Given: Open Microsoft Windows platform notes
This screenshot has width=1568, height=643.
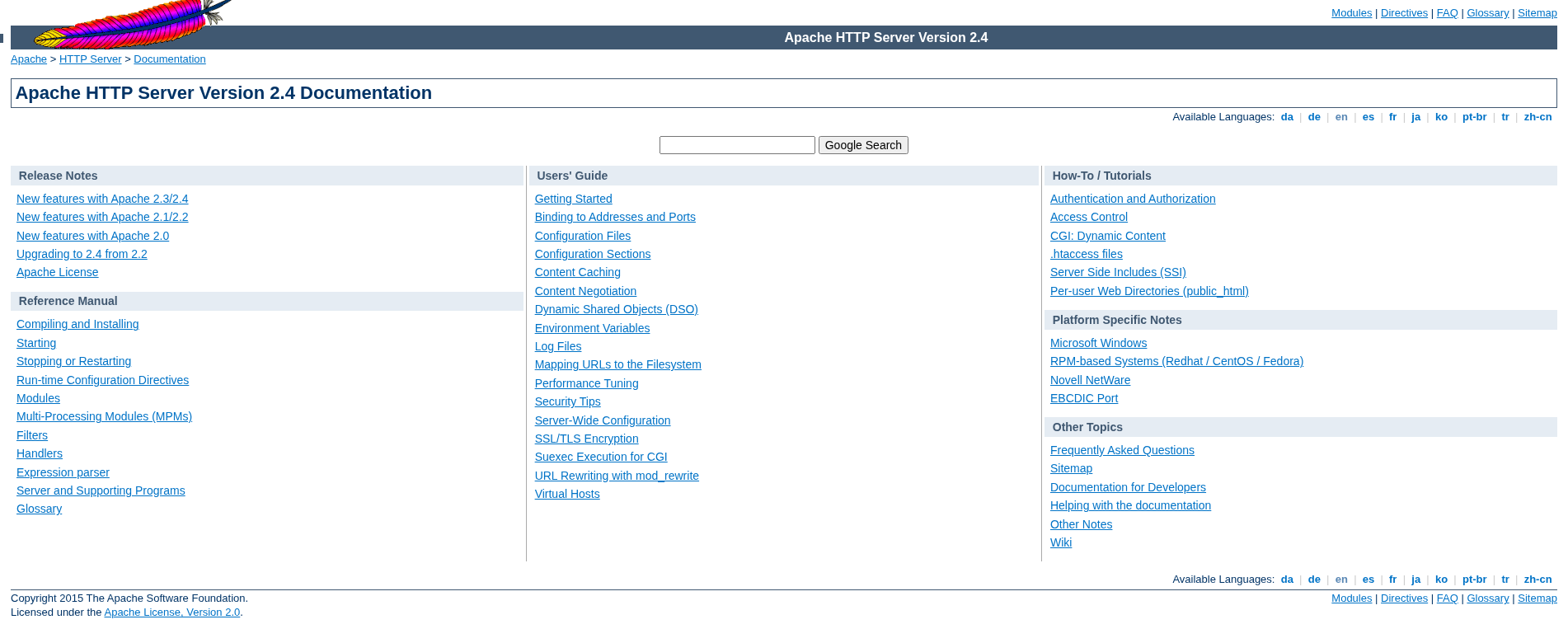Looking at the screenshot, I should [x=1098, y=343].
